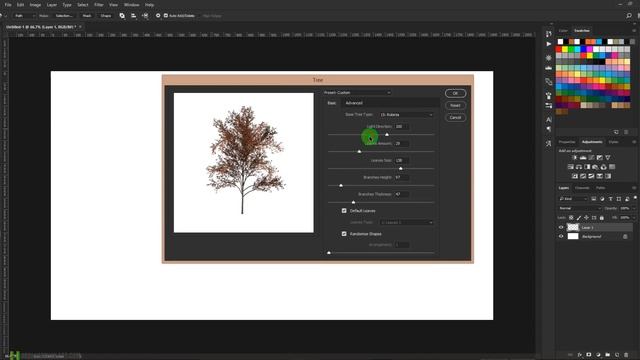This screenshot has width=640, height=360.
Task: Click Cancel in the Tree dialog
Action: [x=455, y=118]
